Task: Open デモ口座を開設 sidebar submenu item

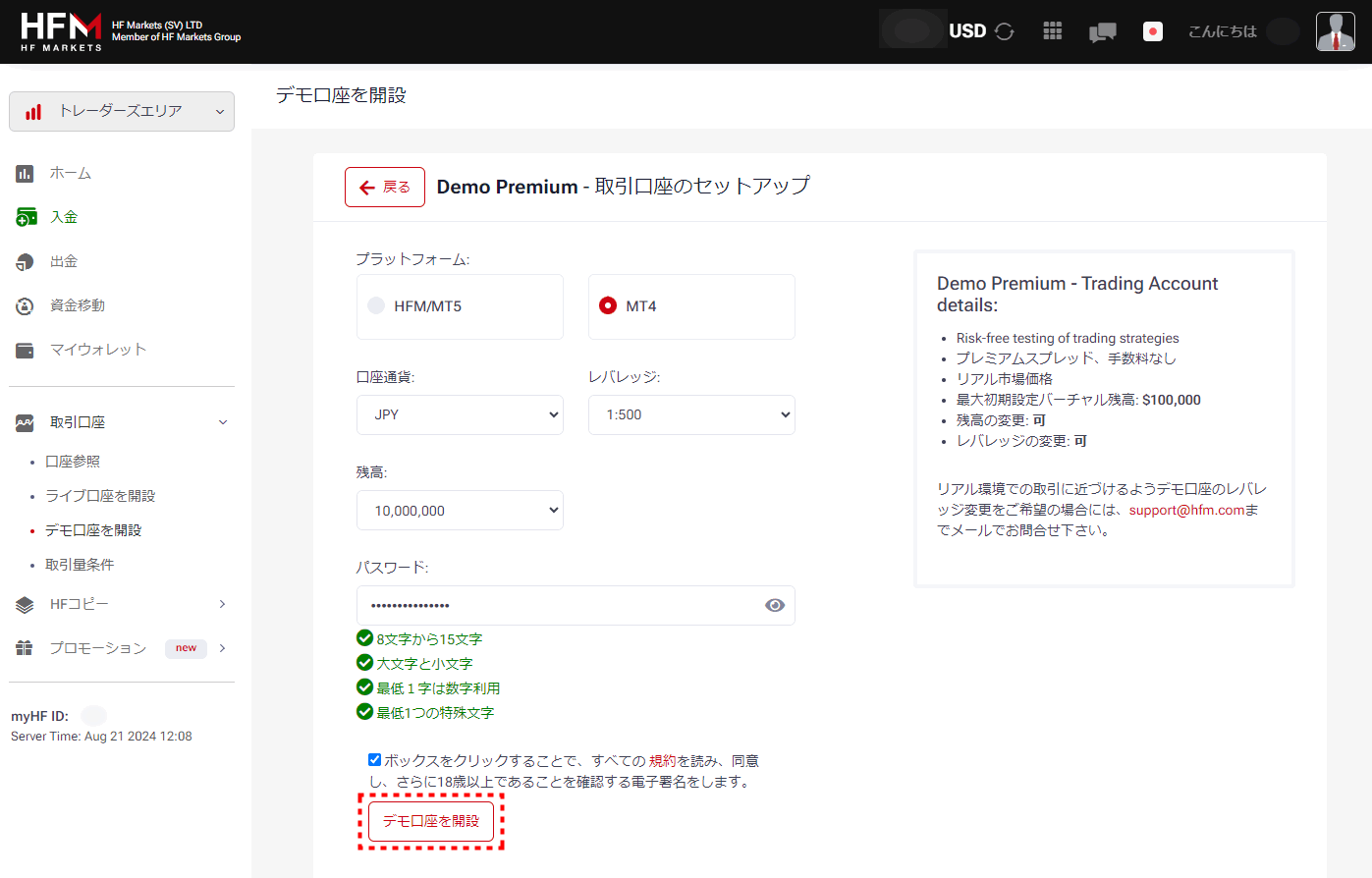Action: click(93, 530)
